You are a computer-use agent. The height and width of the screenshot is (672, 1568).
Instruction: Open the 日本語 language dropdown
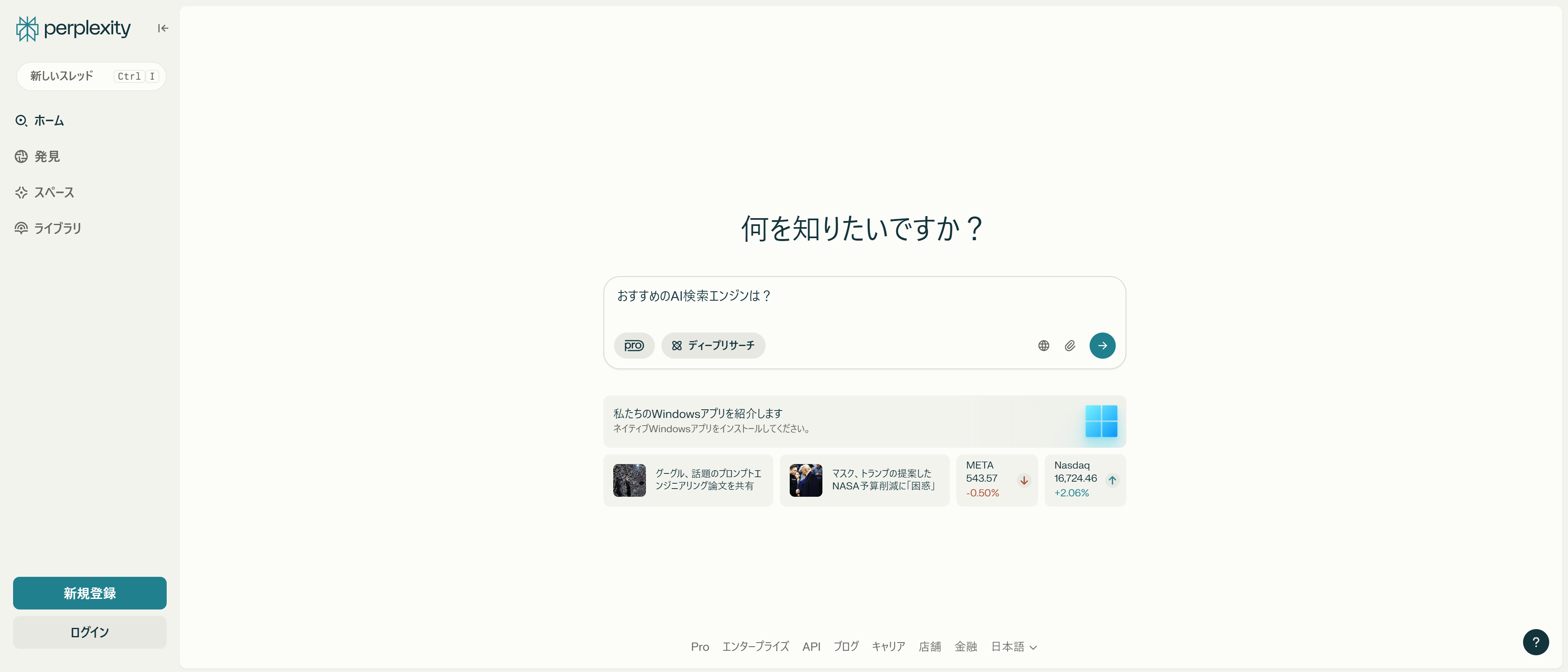(x=1013, y=646)
